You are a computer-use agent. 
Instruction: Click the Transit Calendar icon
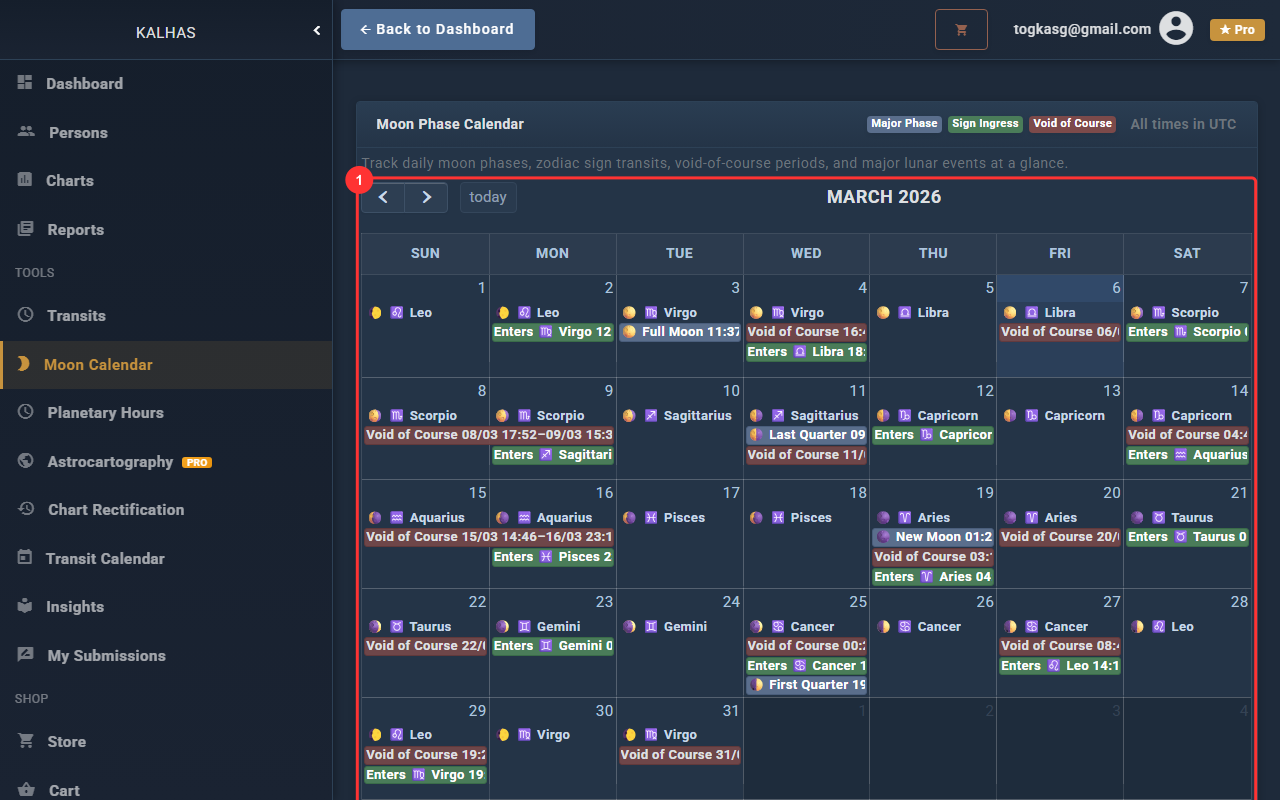click(x=25, y=558)
